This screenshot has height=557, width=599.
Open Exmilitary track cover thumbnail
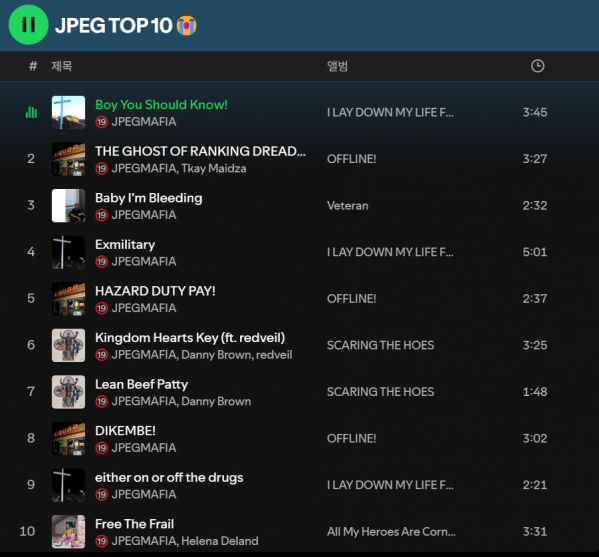click(x=68, y=252)
